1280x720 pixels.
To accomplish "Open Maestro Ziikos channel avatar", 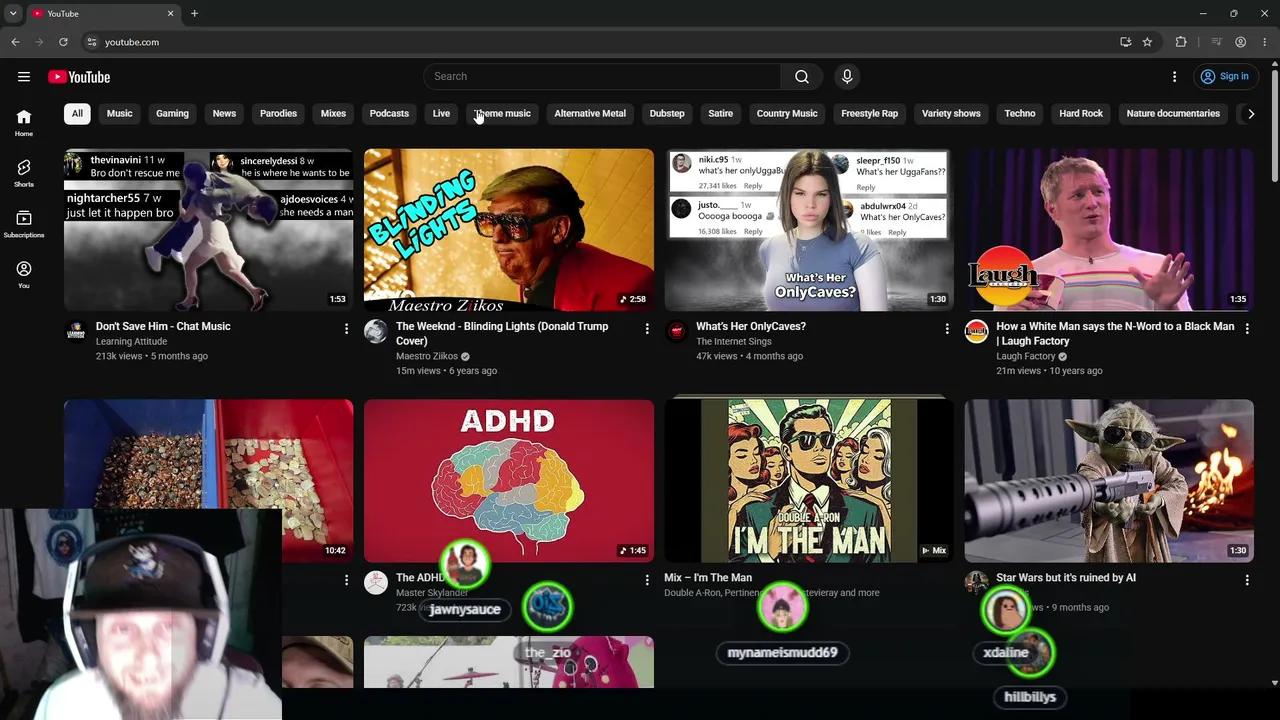I will pos(376,331).
